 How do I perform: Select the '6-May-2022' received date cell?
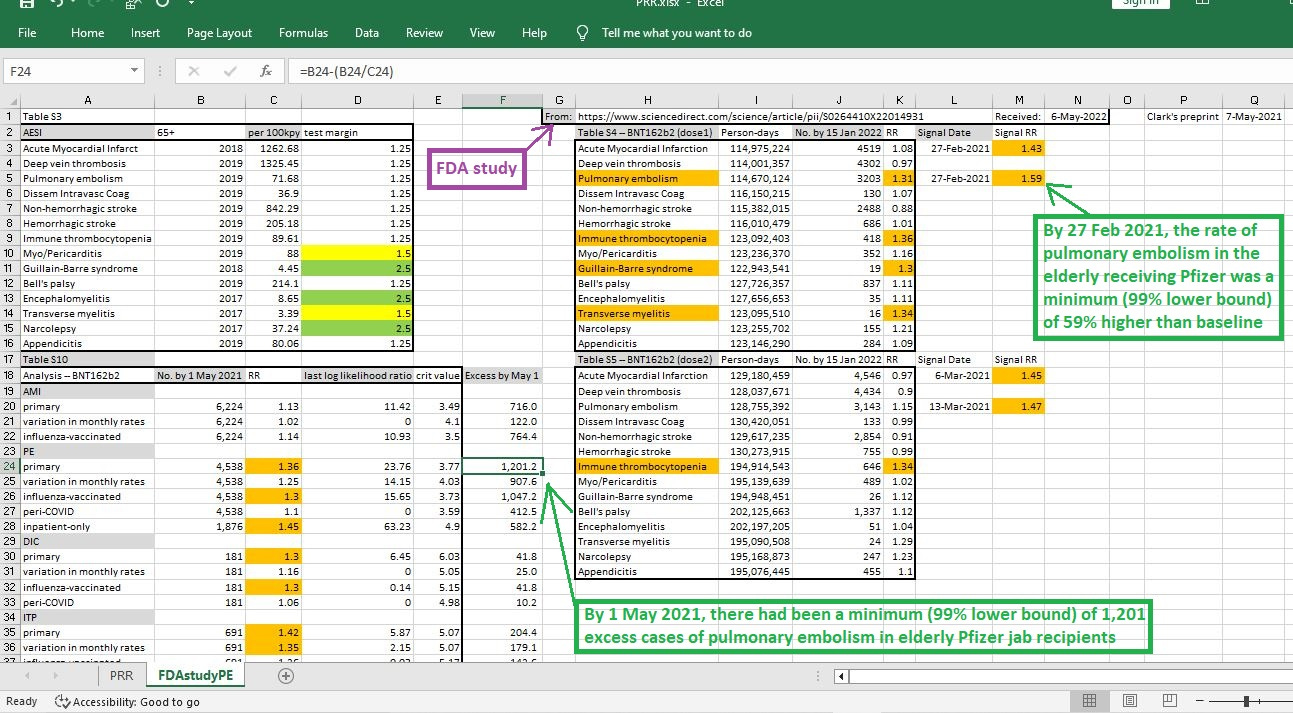pos(1078,116)
